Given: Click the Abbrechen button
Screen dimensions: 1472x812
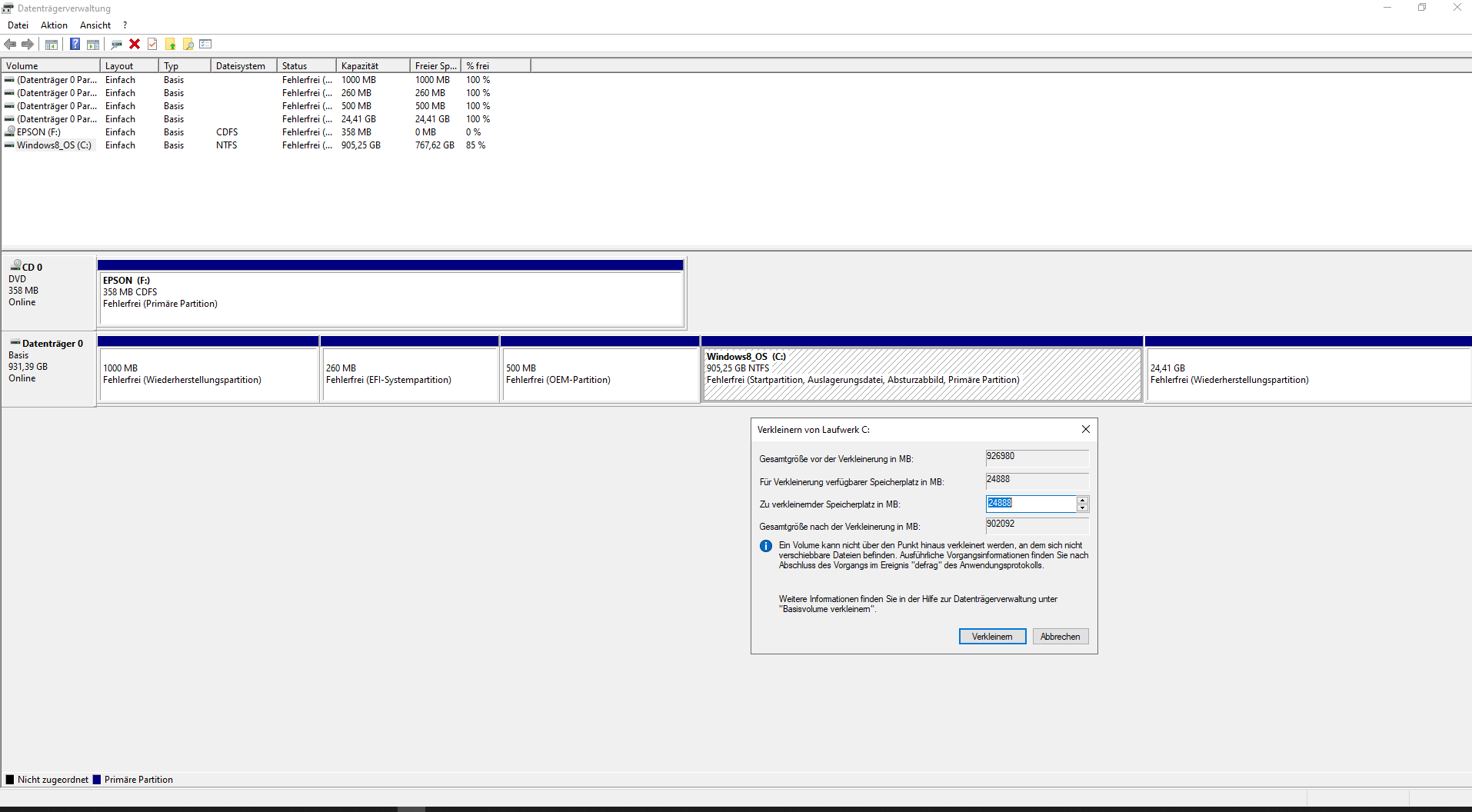Looking at the screenshot, I should point(1060,637).
